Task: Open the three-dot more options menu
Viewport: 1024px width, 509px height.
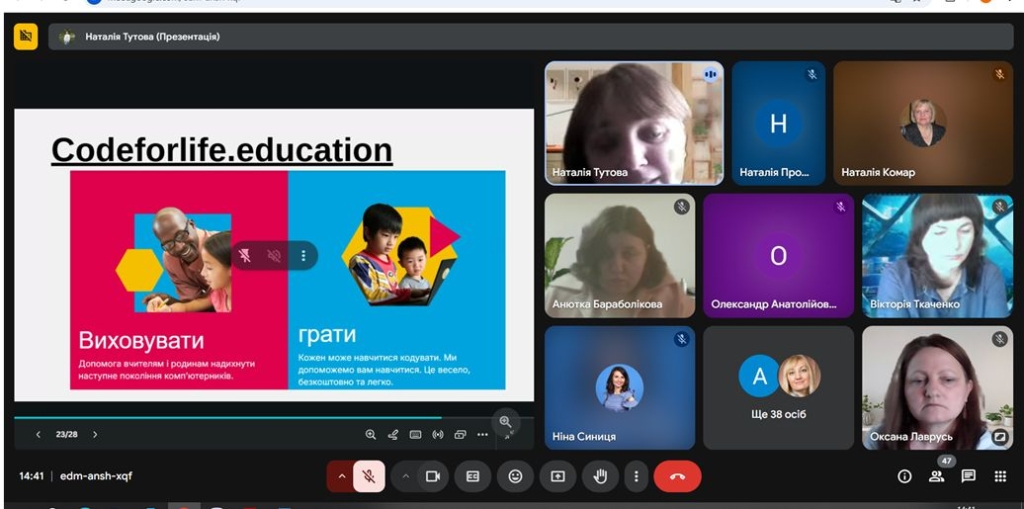Action: click(x=636, y=476)
